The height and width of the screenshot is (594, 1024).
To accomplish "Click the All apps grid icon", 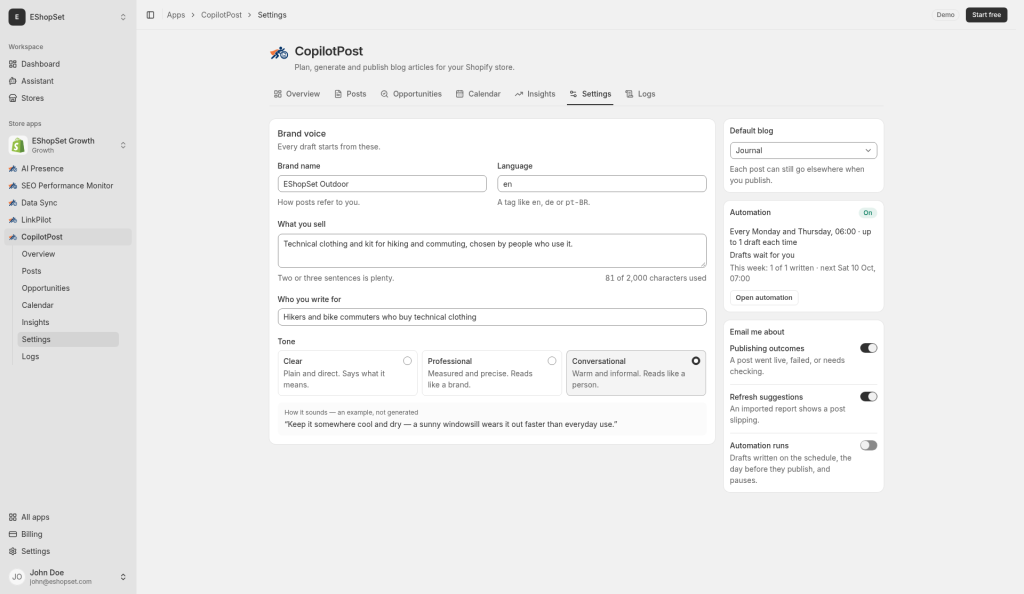I will pyautogui.click(x=12, y=517).
